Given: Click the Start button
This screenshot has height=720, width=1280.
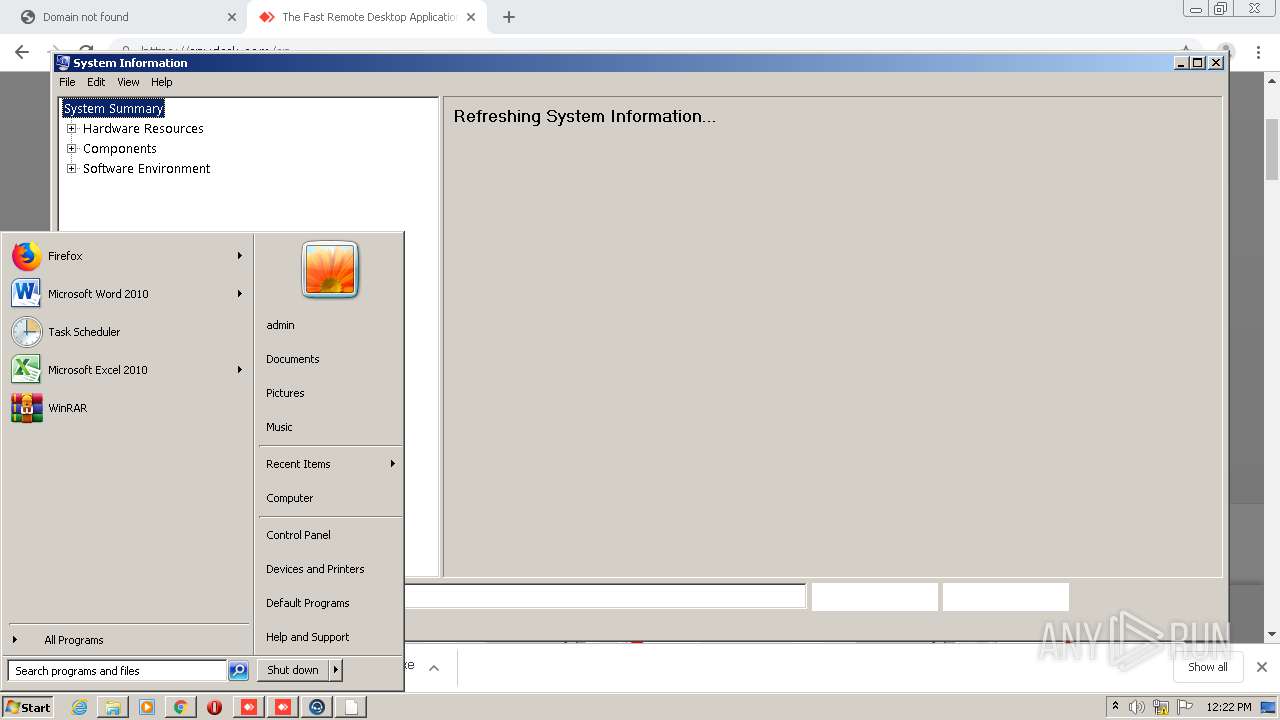Looking at the screenshot, I should click(x=28, y=707).
